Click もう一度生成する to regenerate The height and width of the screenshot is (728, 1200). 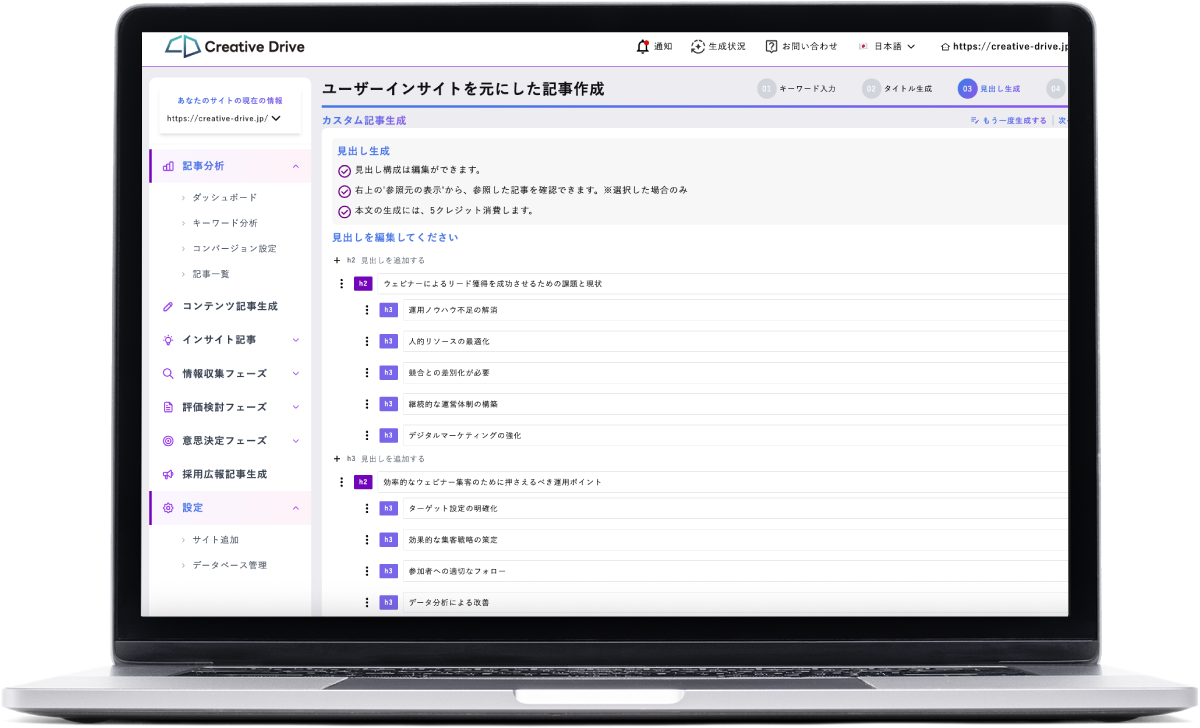tap(1009, 121)
